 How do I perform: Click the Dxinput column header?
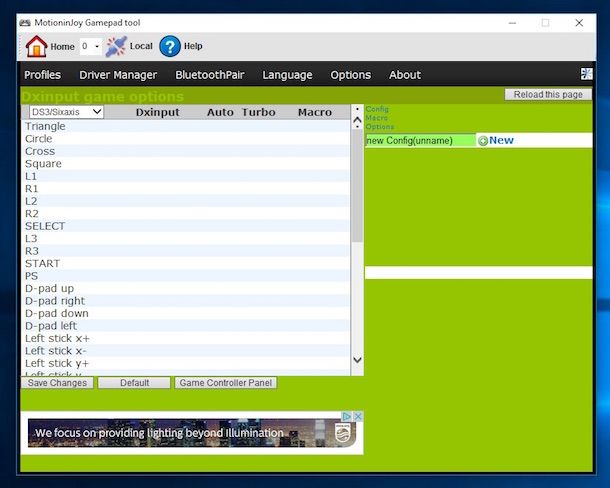click(158, 112)
